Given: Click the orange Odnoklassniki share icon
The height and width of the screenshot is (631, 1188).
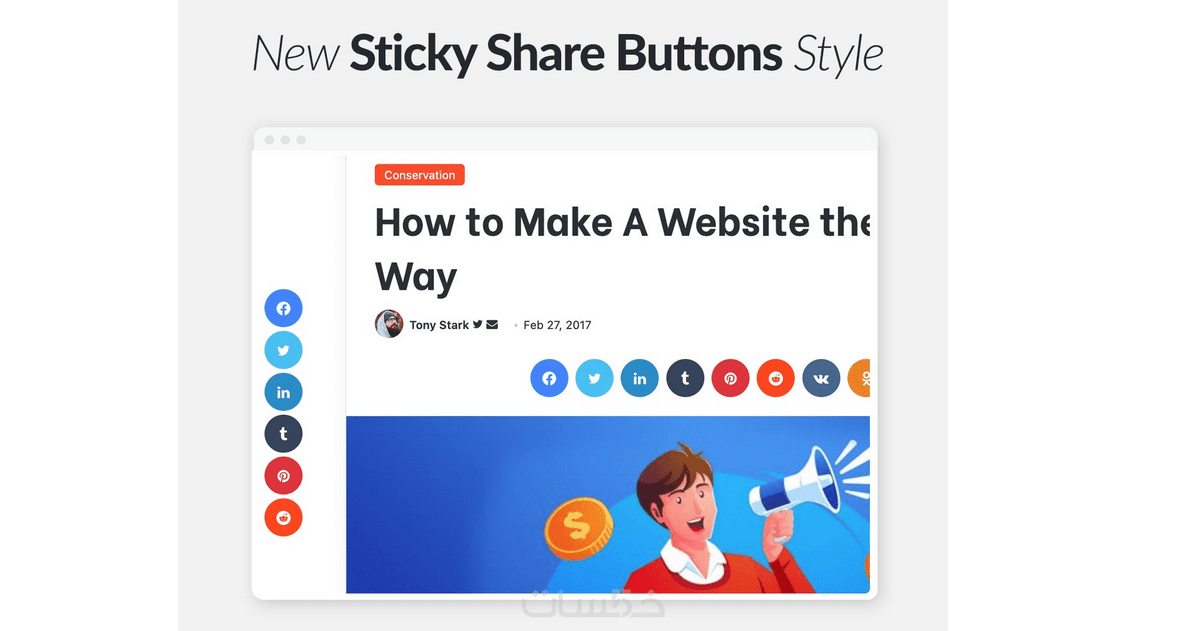Looking at the screenshot, I should [x=859, y=378].
